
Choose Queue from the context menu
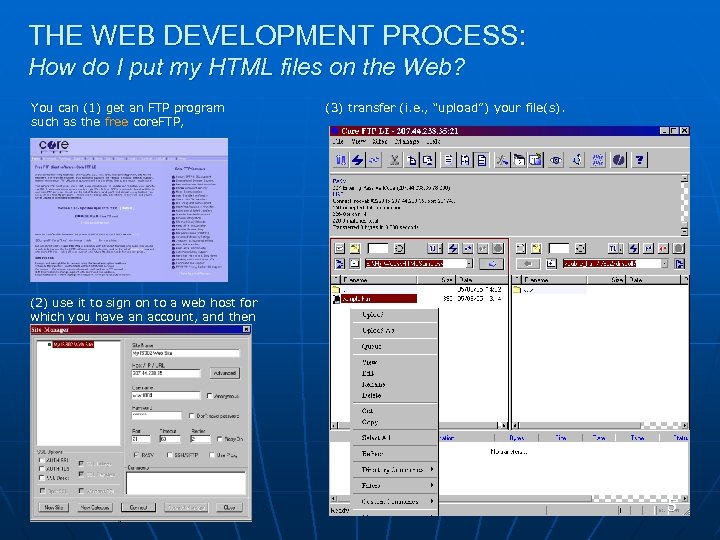395,346
